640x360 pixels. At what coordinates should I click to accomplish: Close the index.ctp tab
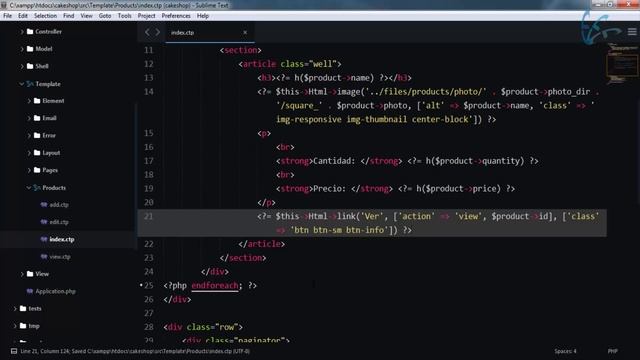245,32
